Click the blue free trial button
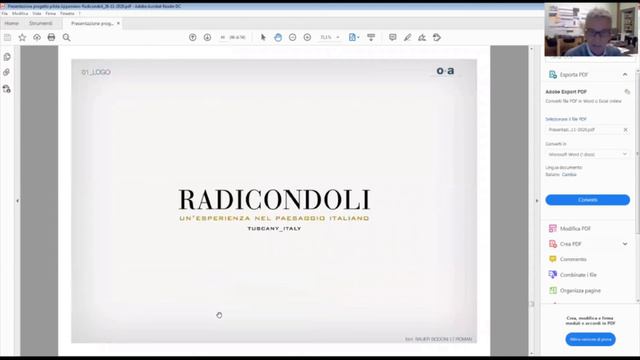640x360 pixels. pos(590,339)
